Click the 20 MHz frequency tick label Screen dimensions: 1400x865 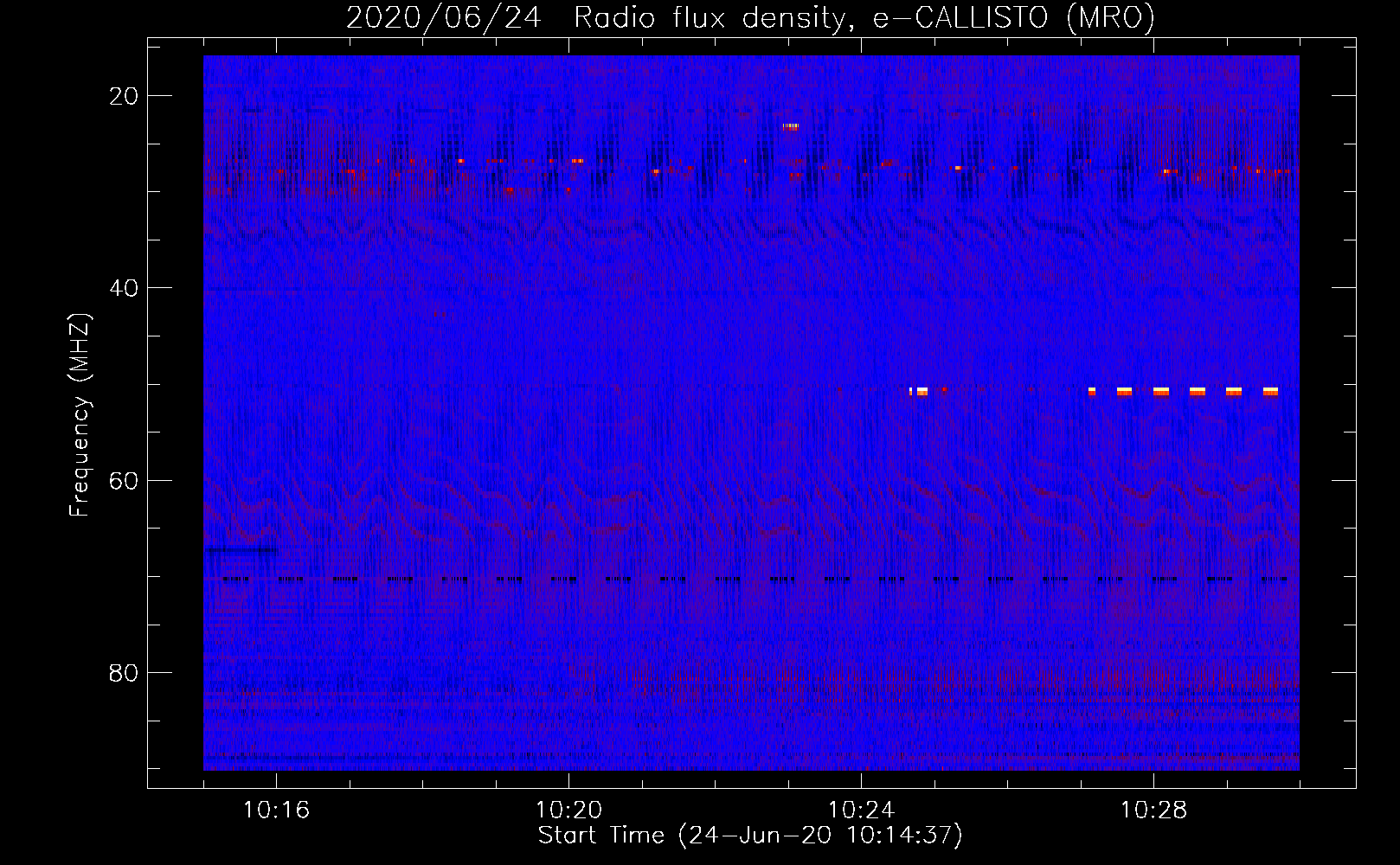pyautogui.click(x=124, y=96)
